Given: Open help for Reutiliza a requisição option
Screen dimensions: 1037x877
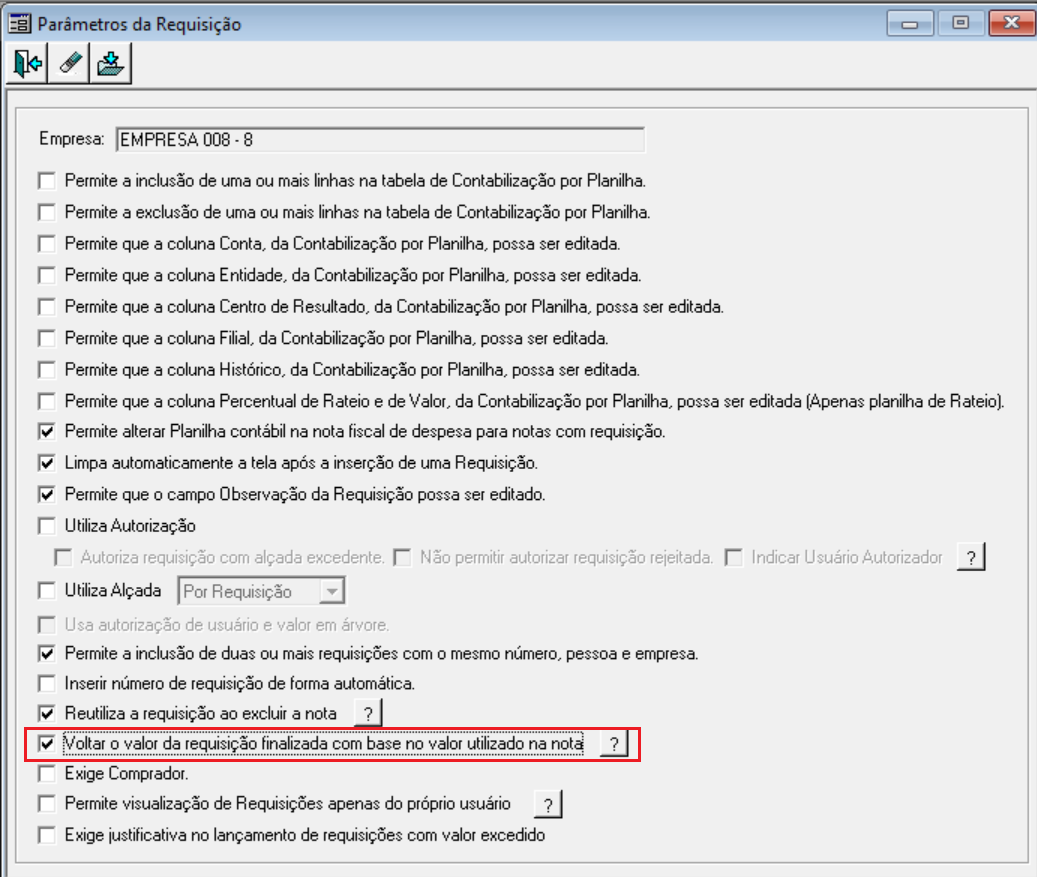Looking at the screenshot, I should point(368,714).
